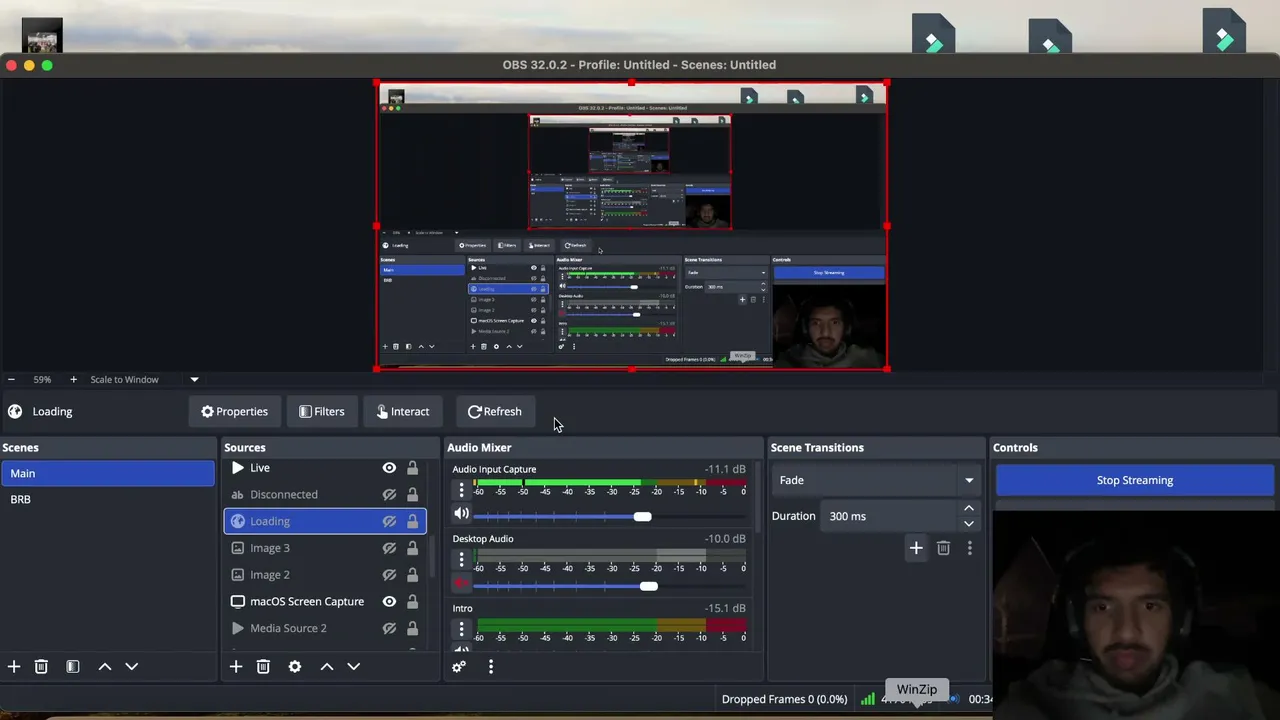This screenshot has height=720, width=1280.
Task: Open the Audio Mixer three-dot menu
Action: pos(491,667)
